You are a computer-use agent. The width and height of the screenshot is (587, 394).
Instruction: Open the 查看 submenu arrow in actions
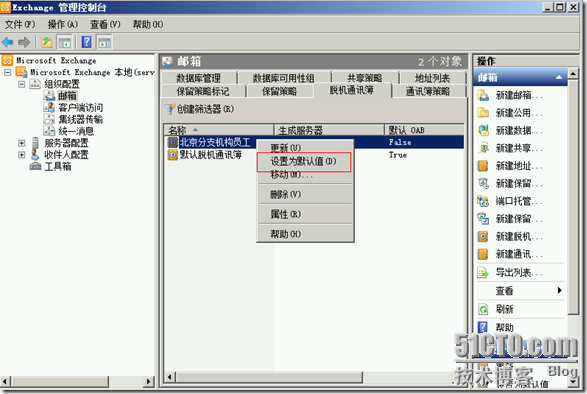coord(559,290)
